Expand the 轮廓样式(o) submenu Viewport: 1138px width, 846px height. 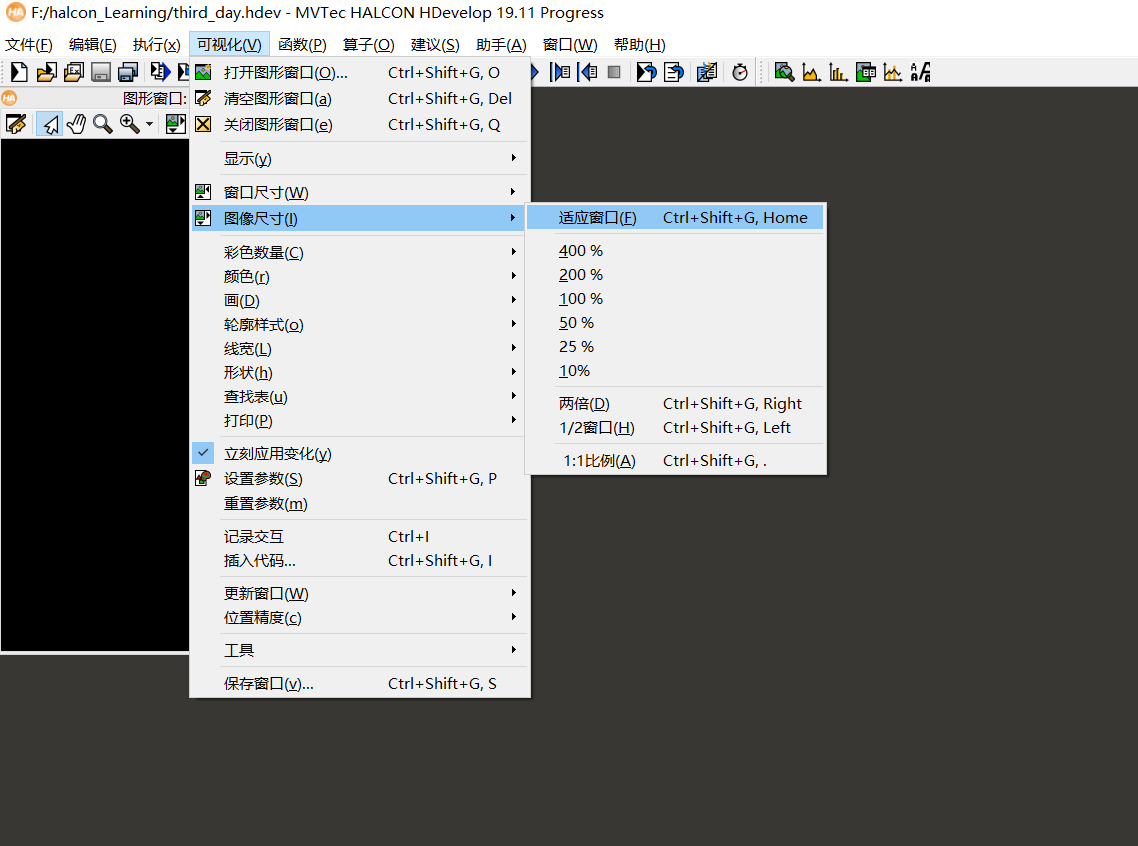tap(360, 324)
